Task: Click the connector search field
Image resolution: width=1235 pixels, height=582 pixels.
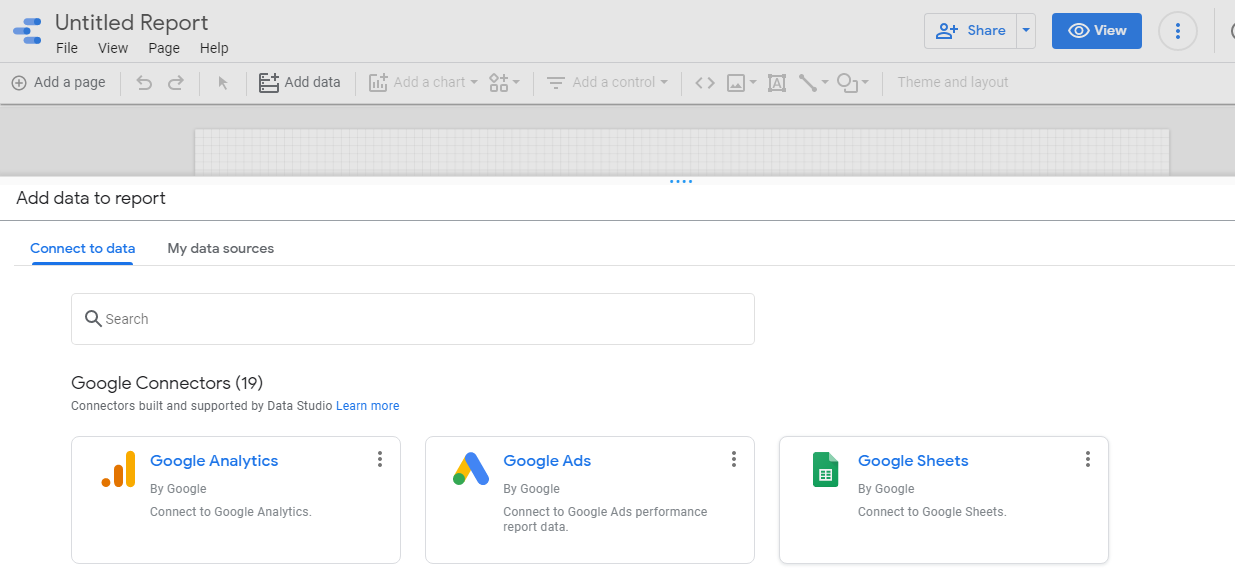Action: point(412,319)
